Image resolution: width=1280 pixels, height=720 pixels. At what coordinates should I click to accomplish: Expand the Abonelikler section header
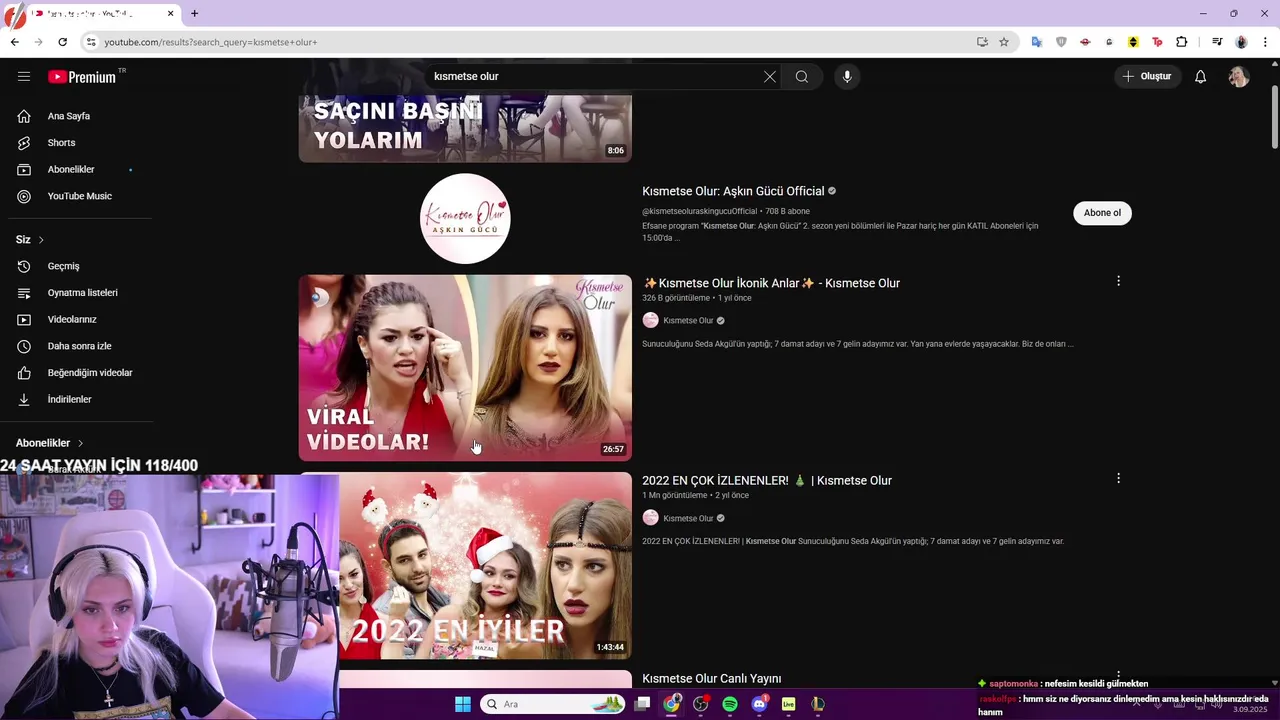point(50,443)
